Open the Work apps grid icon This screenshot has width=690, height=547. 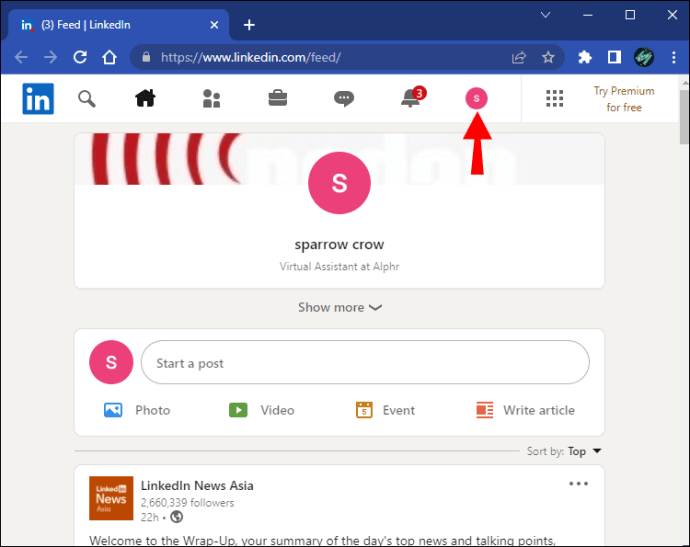coord(554,99)
